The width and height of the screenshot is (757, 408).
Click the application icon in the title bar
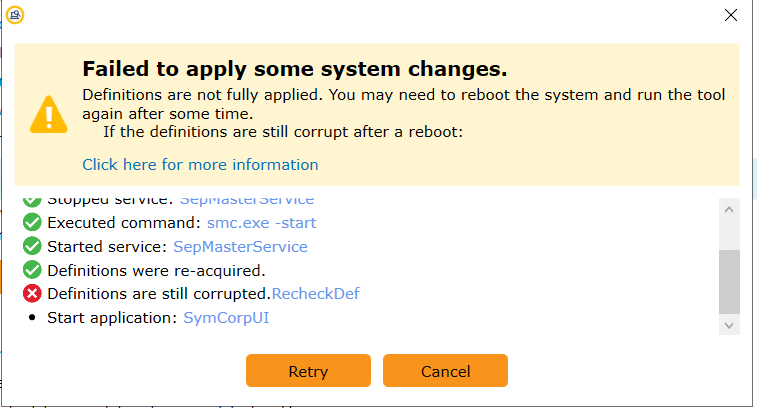[15, 15]
